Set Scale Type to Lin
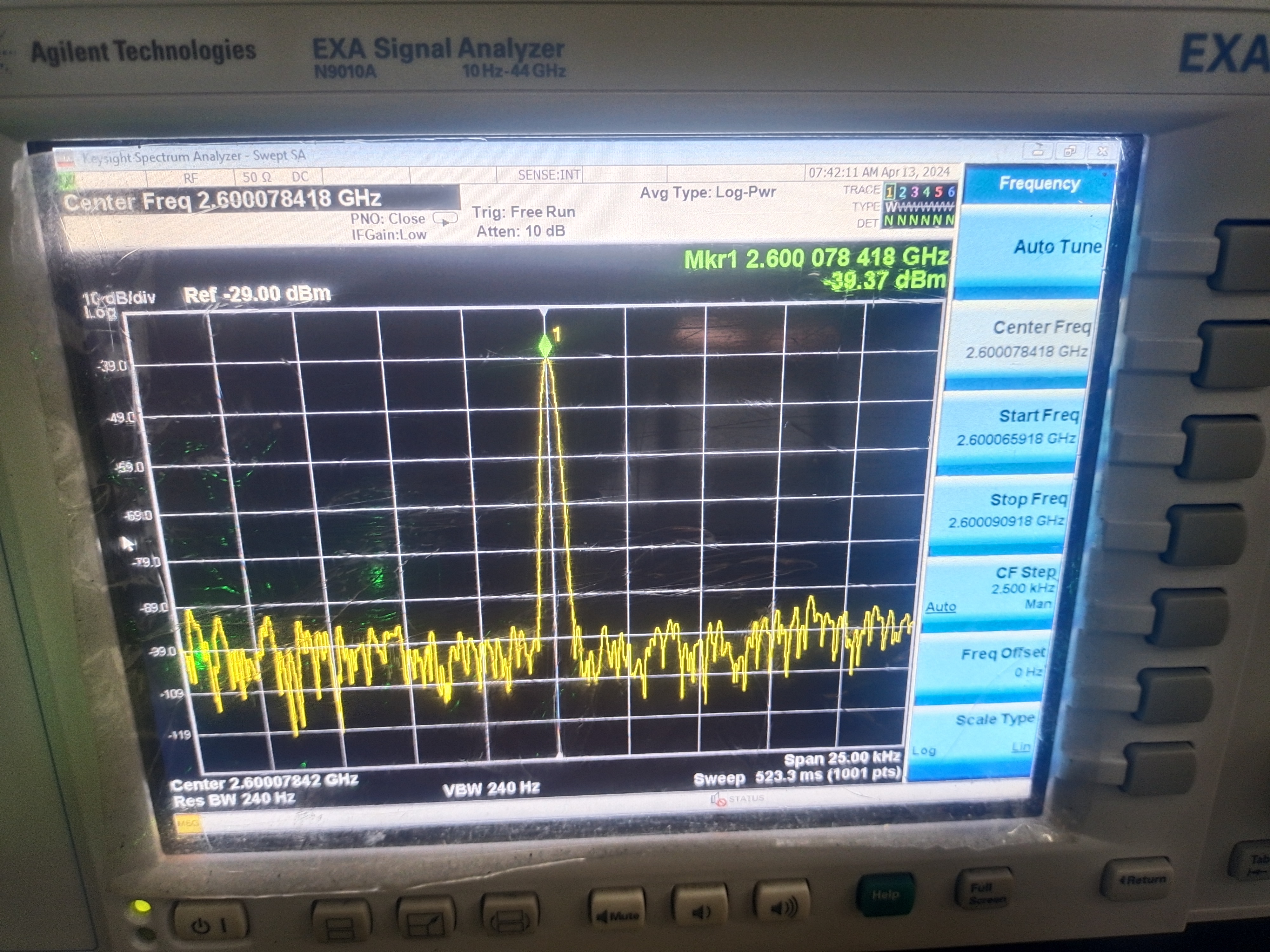Image resolution: width=1270 pixels, height=952 pixels. coord(1021,747)
